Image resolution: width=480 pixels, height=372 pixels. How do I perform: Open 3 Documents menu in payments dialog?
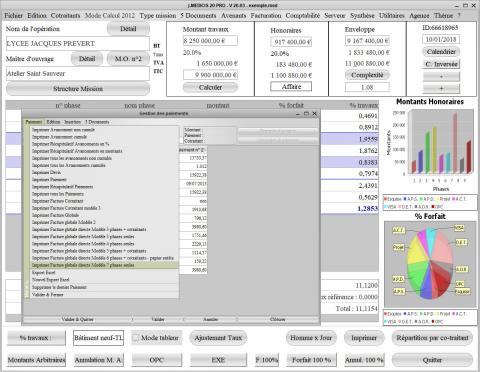click(97, 122)
